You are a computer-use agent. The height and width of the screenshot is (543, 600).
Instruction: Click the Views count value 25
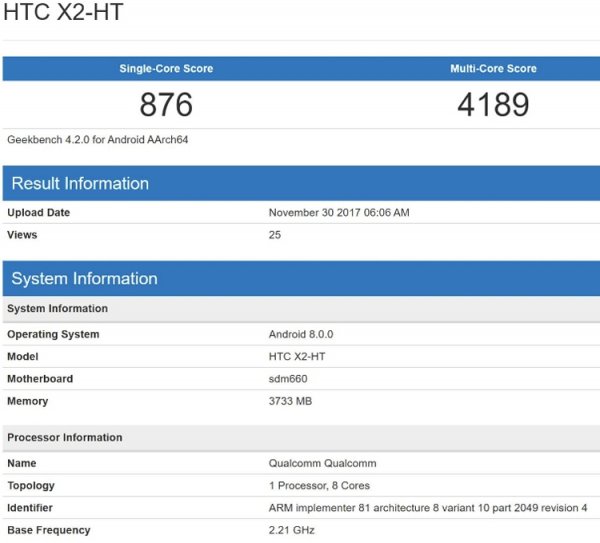pyautogui.click(x=275, y=235)
